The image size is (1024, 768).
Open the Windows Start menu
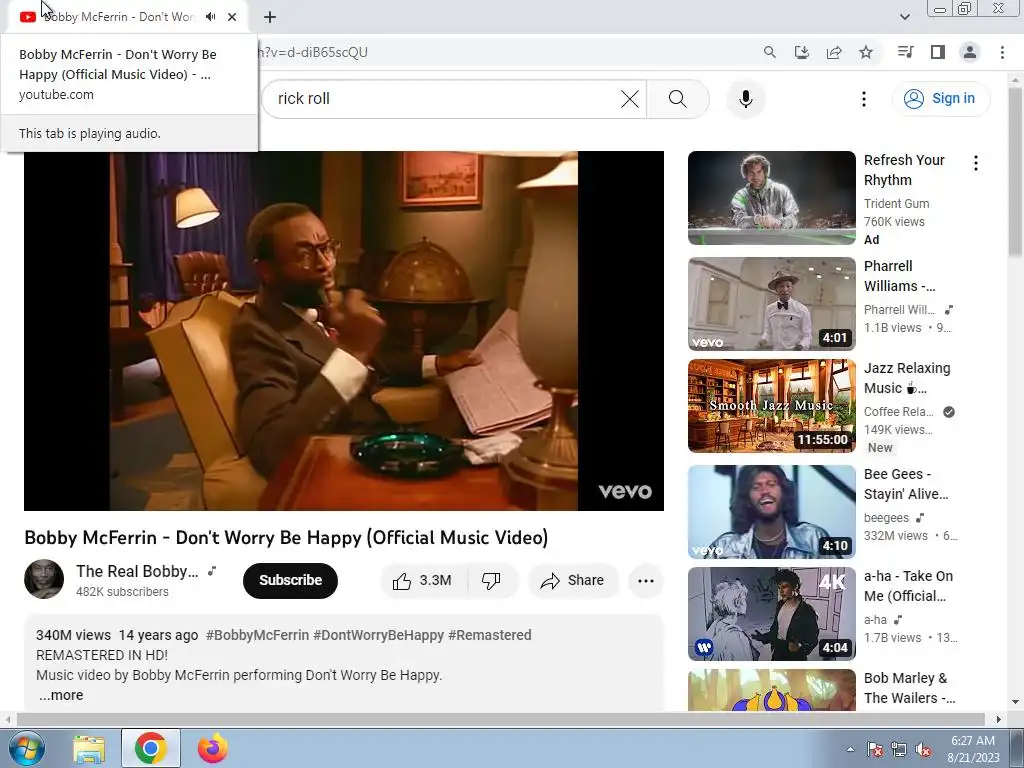coord(27,748)
